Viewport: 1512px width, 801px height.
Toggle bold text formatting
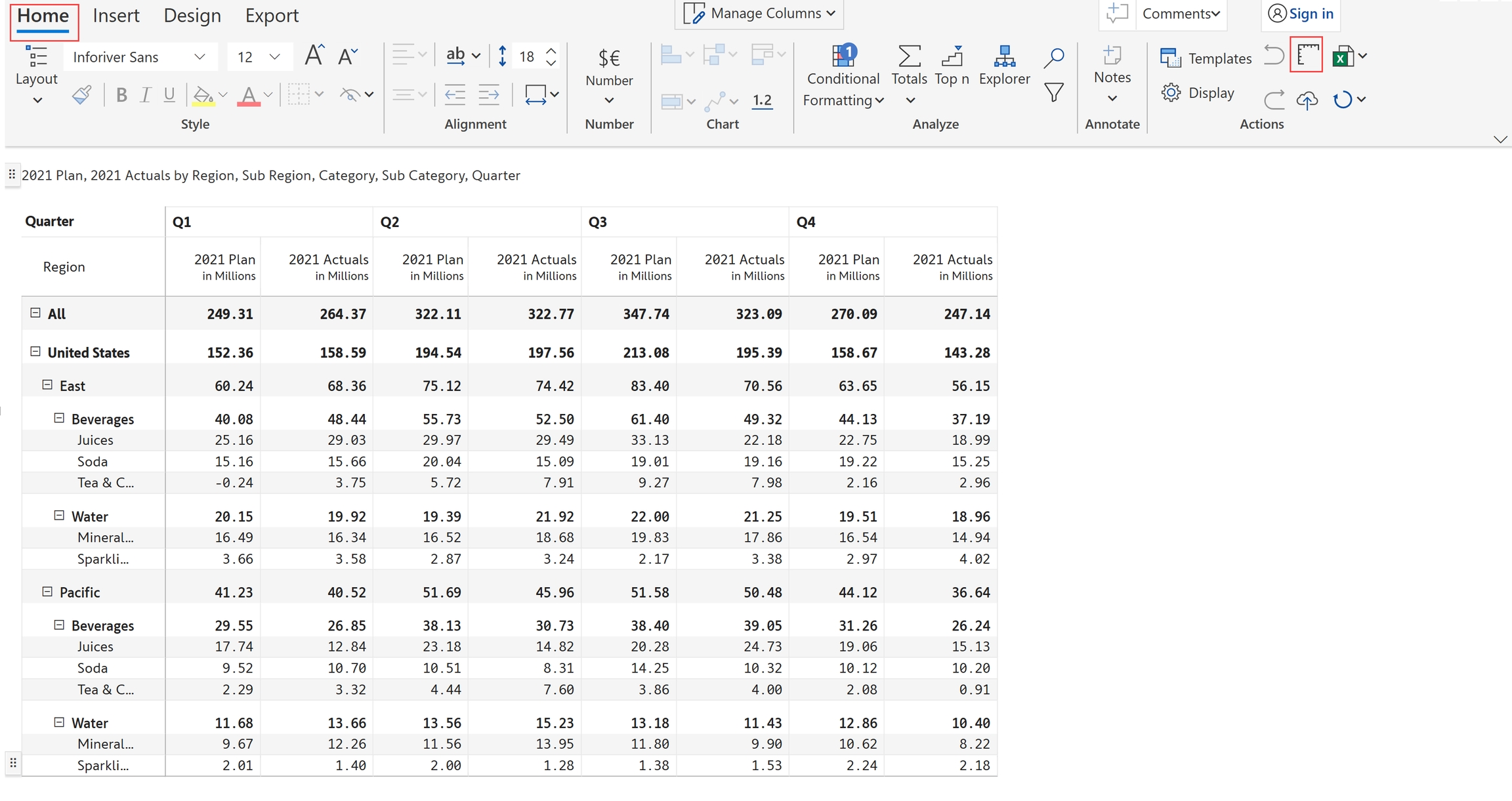pos(121,95)
